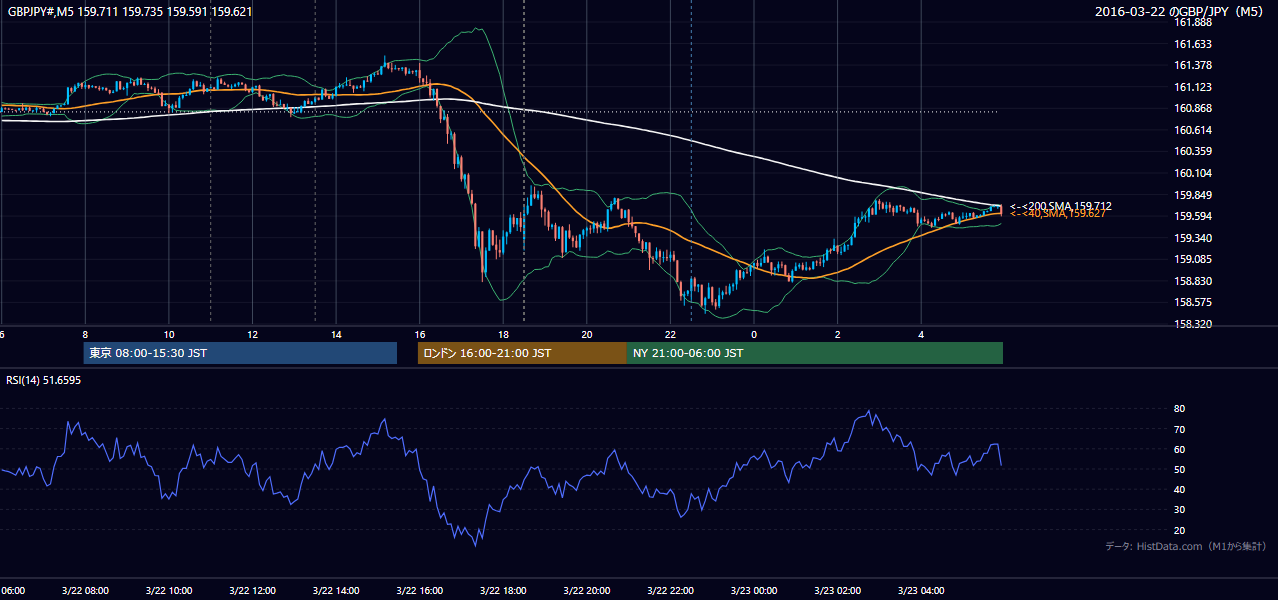The height and width of the screenshot is (600, 1278).
Task: Select the 東京 08:00-15:30 JST session bar
Action: (x=240, y=353)
